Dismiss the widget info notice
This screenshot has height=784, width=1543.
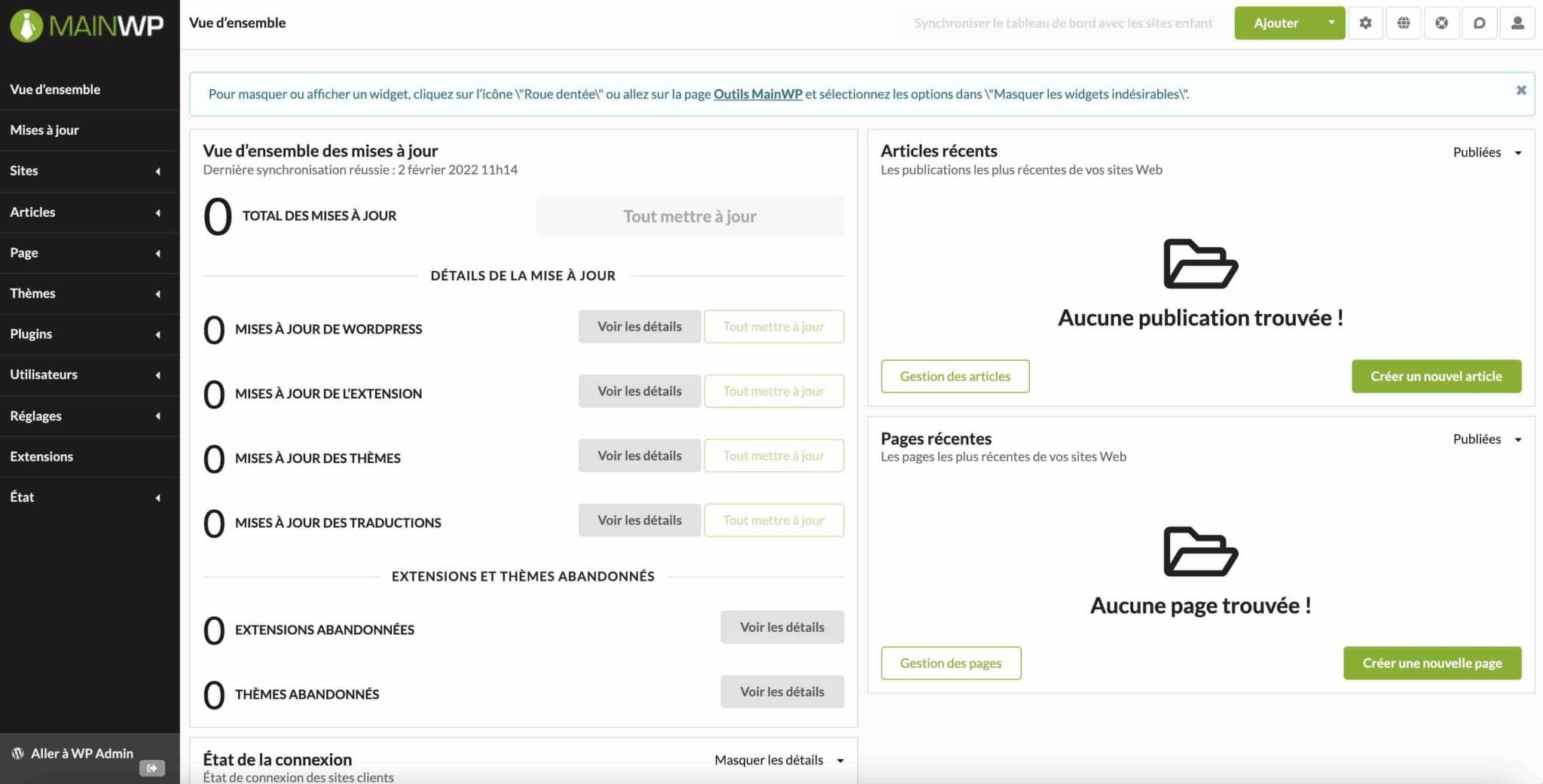pos(1521,90)
